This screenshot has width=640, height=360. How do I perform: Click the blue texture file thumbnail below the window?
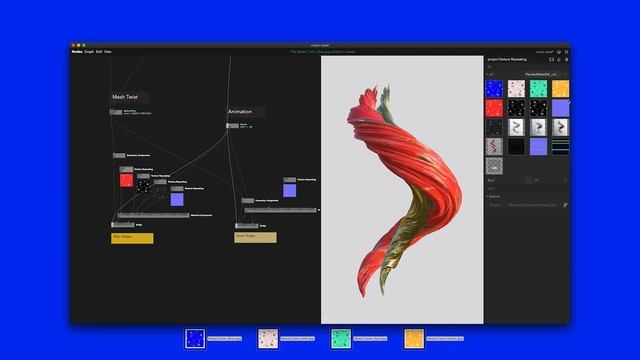(195, 339)
